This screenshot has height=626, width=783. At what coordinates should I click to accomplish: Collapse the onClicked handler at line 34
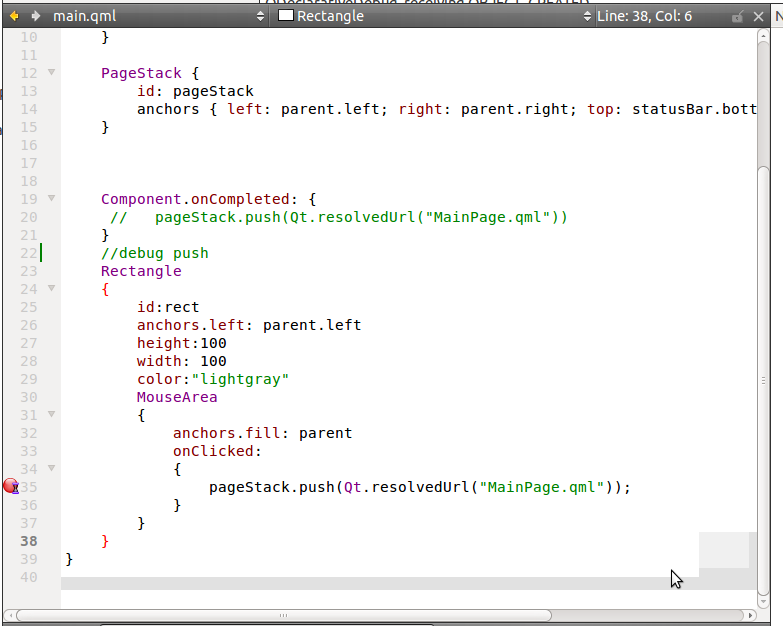[51, 469]
